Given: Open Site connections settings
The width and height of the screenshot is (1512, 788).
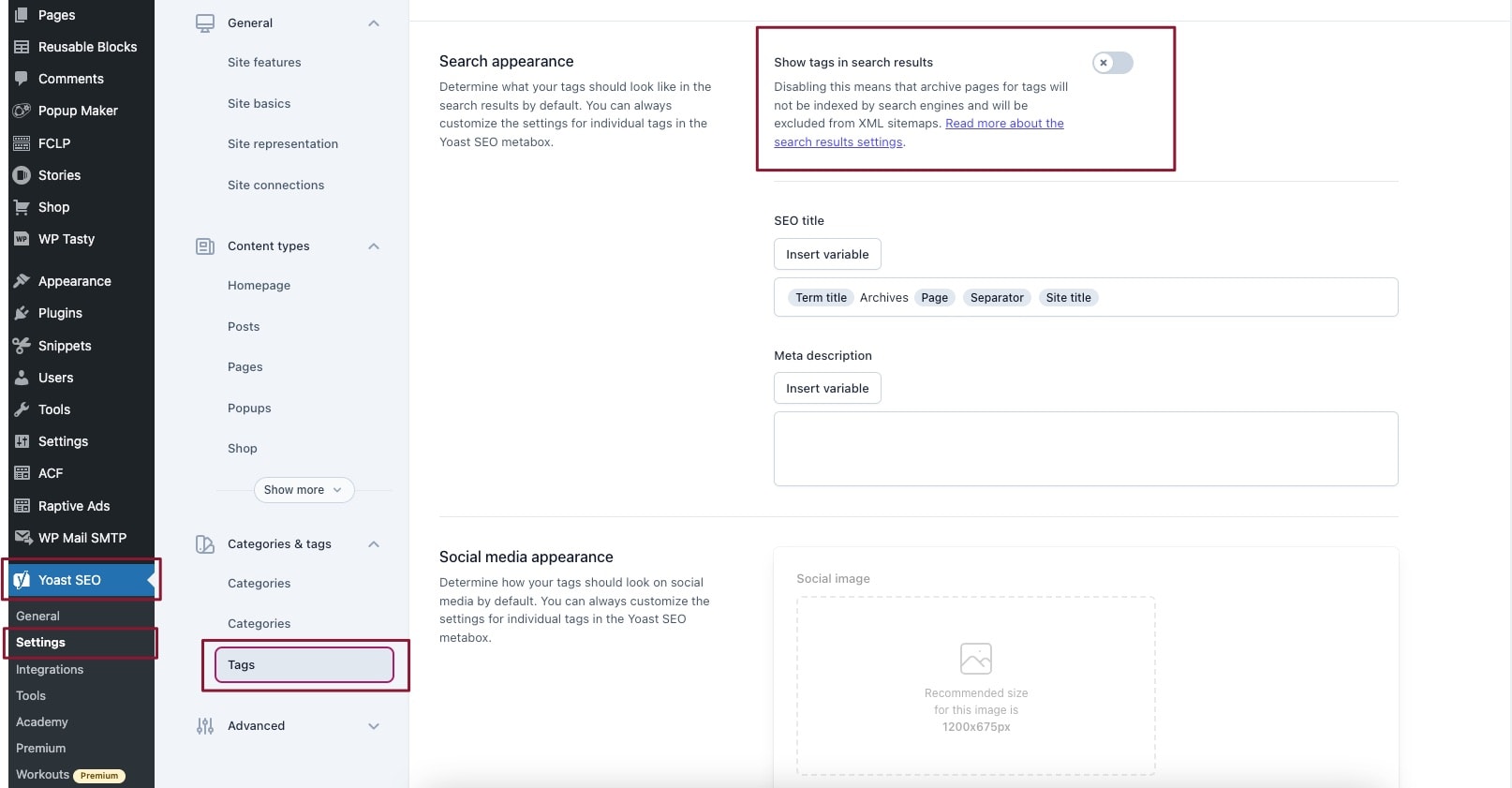Looking at the screenshot, I should [275, 186].
